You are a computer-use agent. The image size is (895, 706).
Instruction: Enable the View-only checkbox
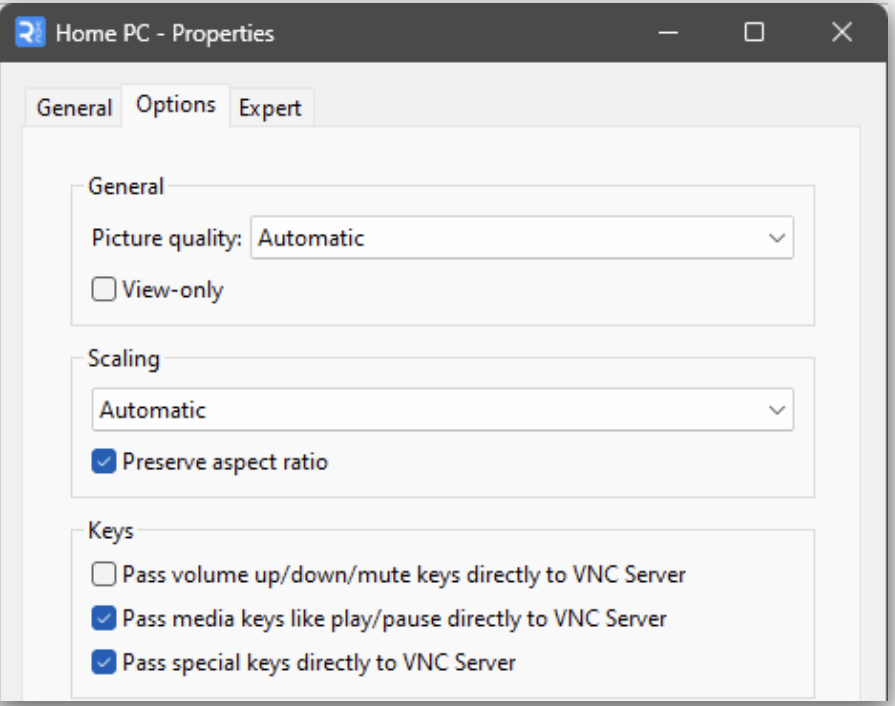click(104, 289)
